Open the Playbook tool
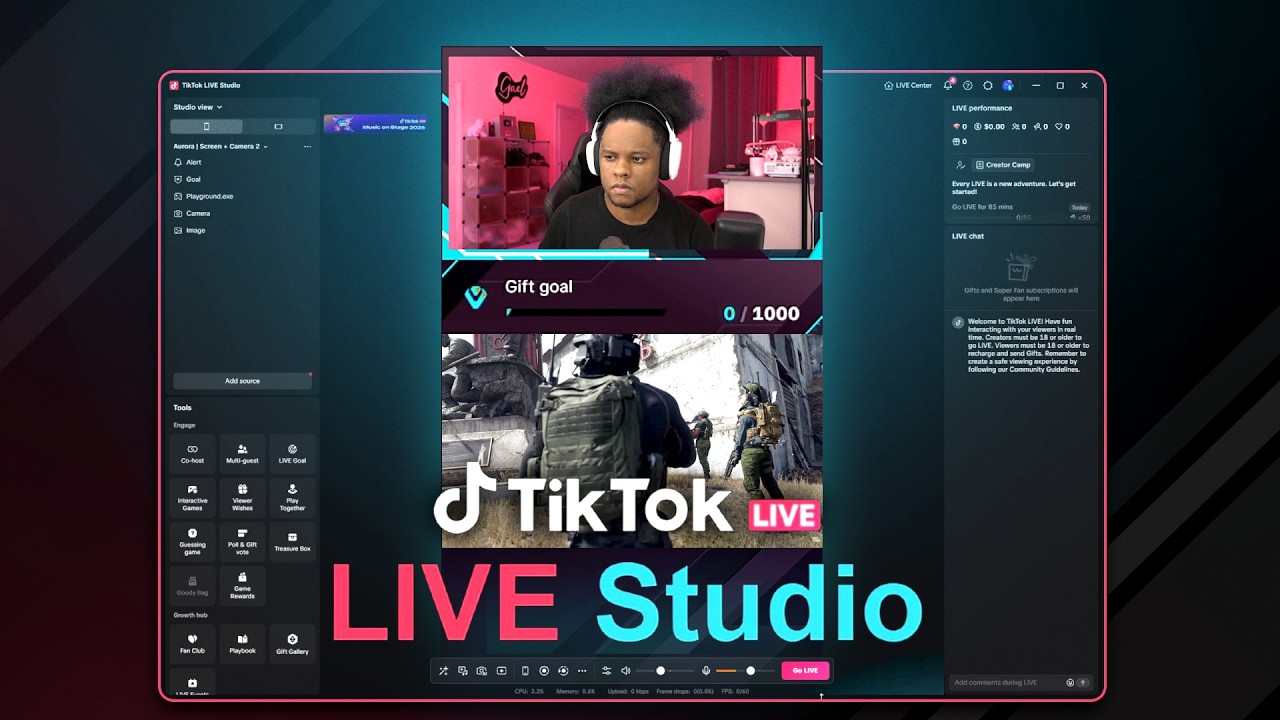 [242, 644]
